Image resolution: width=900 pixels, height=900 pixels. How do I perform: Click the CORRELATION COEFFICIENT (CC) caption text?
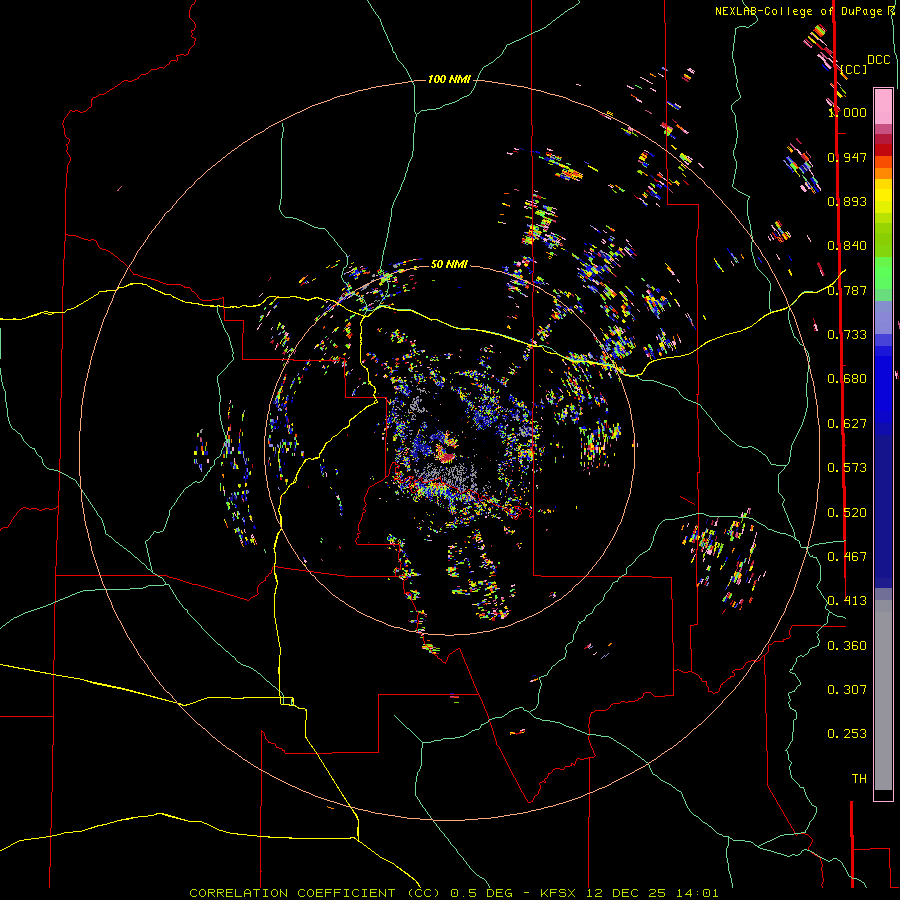point(315,893)
